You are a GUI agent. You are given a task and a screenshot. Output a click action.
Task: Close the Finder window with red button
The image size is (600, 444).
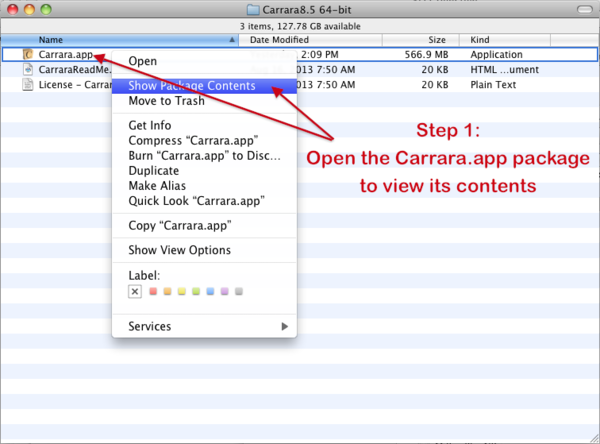[13, 10]
